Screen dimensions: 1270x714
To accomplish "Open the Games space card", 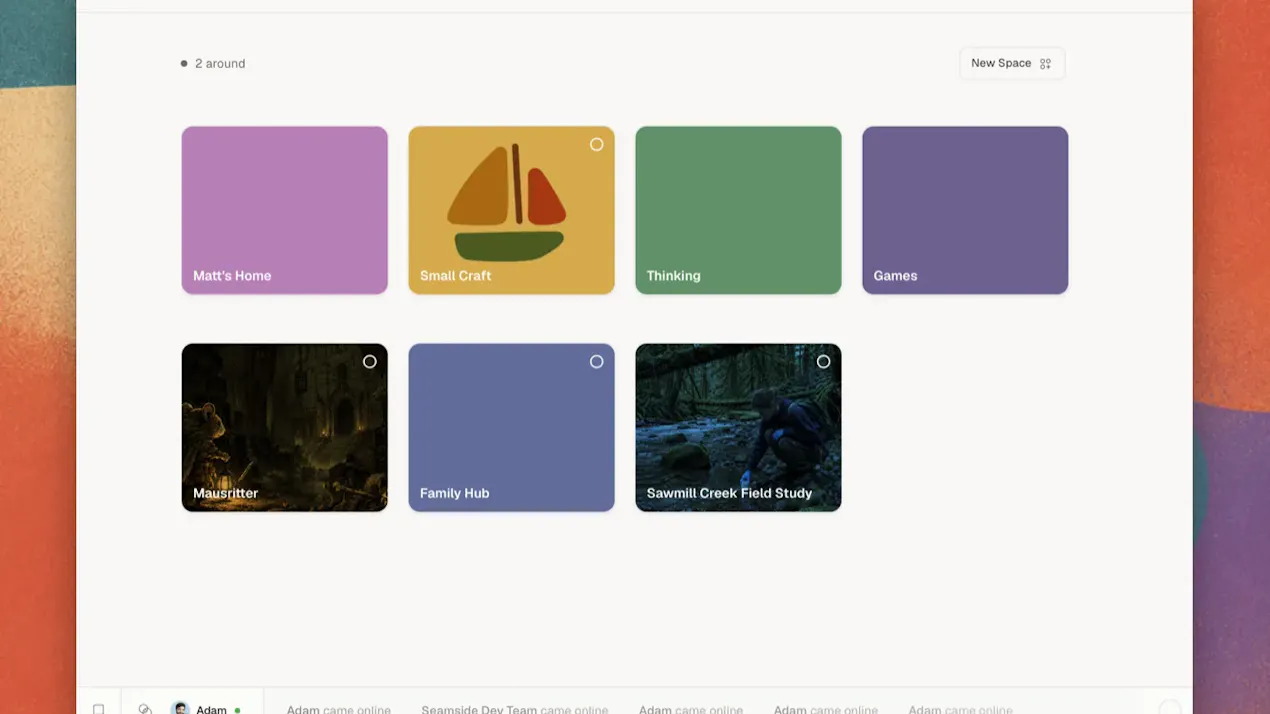I will (x=965, y=210).
